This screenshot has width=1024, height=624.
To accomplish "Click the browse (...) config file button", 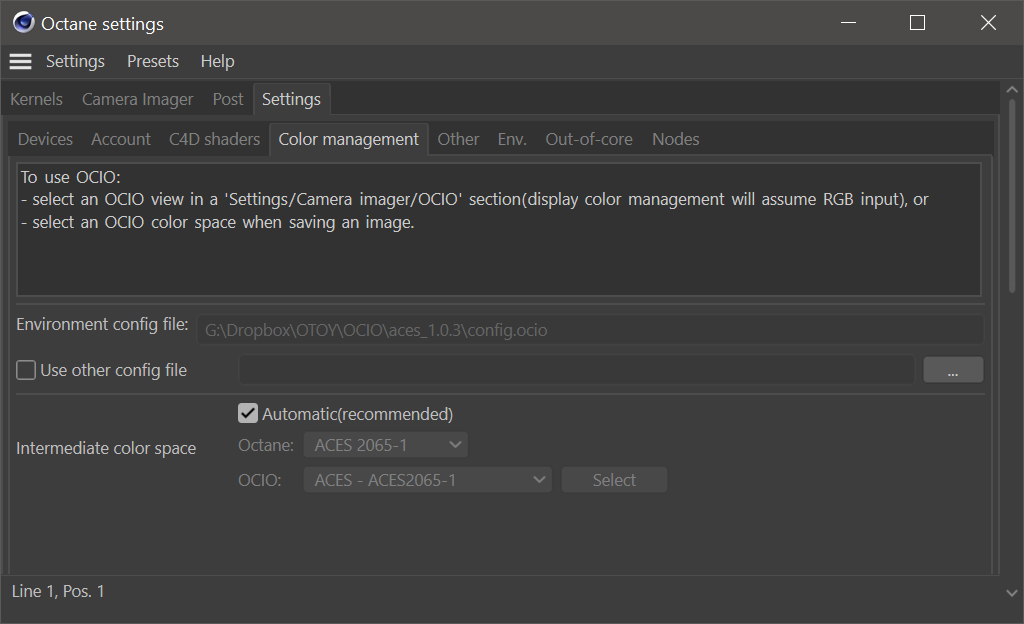I will point(953,371).
